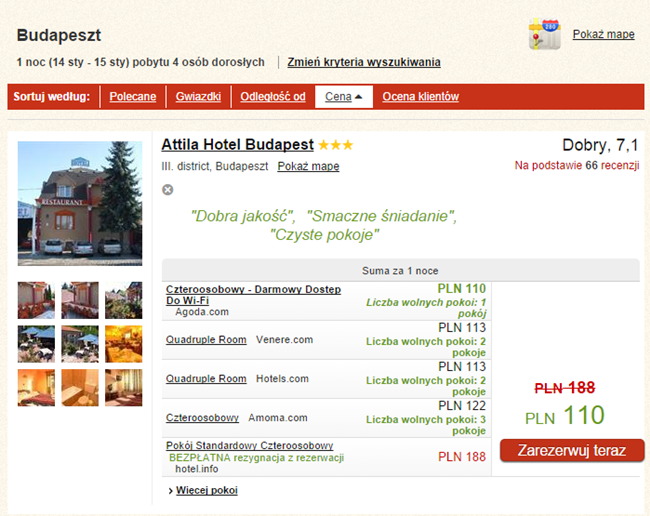650x516 pixels.
Task: Sort results by Gwiazdki
Action: pos(198,97)
